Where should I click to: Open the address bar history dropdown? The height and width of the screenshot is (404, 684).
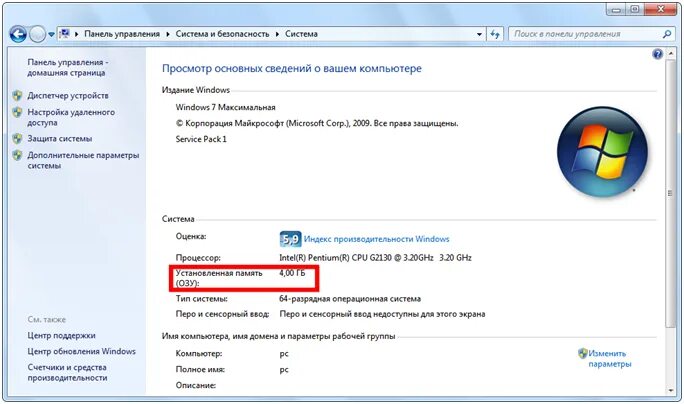tap(479, 34)
